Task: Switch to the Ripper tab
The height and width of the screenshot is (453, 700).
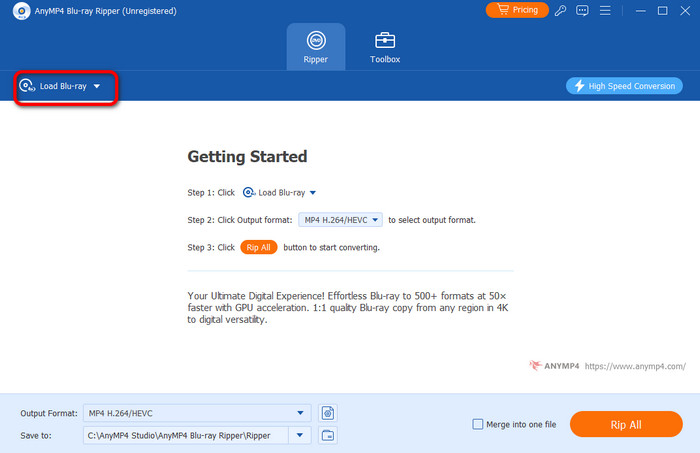Action: 316,47
